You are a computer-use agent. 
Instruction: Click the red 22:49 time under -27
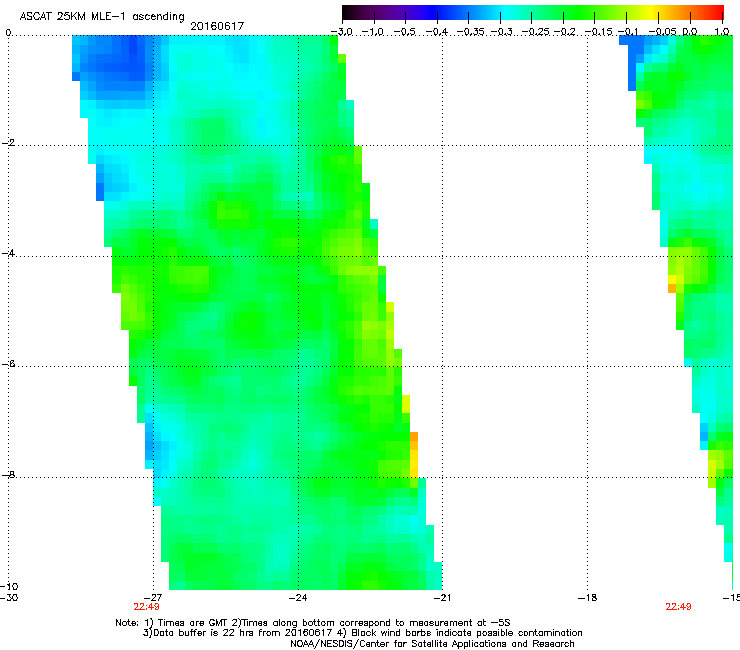click(x=146, y=607)
